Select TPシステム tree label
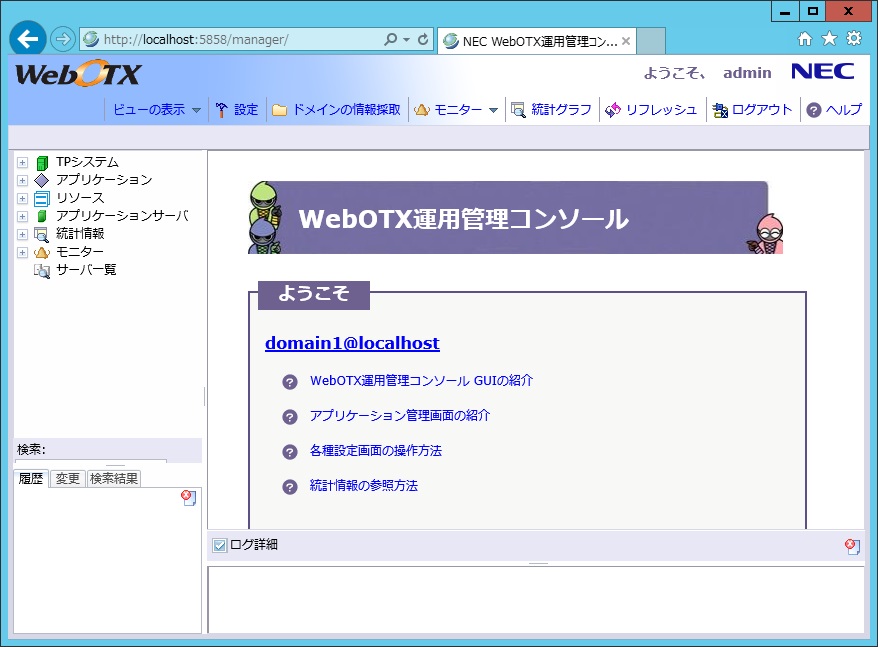The height and width of the screenshot is (647, 878). click(87, 162)
